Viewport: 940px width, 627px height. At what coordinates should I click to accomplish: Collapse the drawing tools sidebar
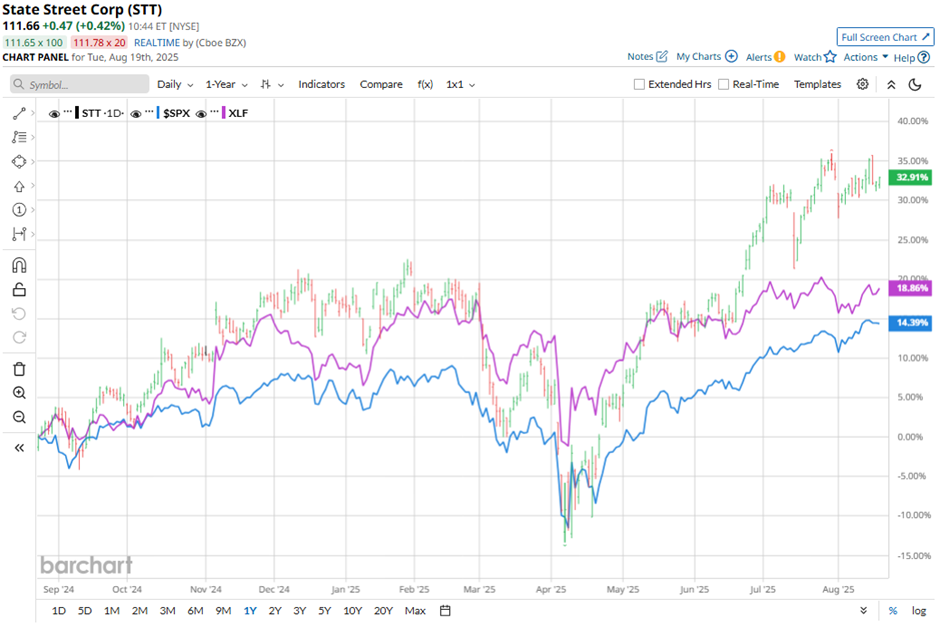pyautogui.click(x=19, y=448)
